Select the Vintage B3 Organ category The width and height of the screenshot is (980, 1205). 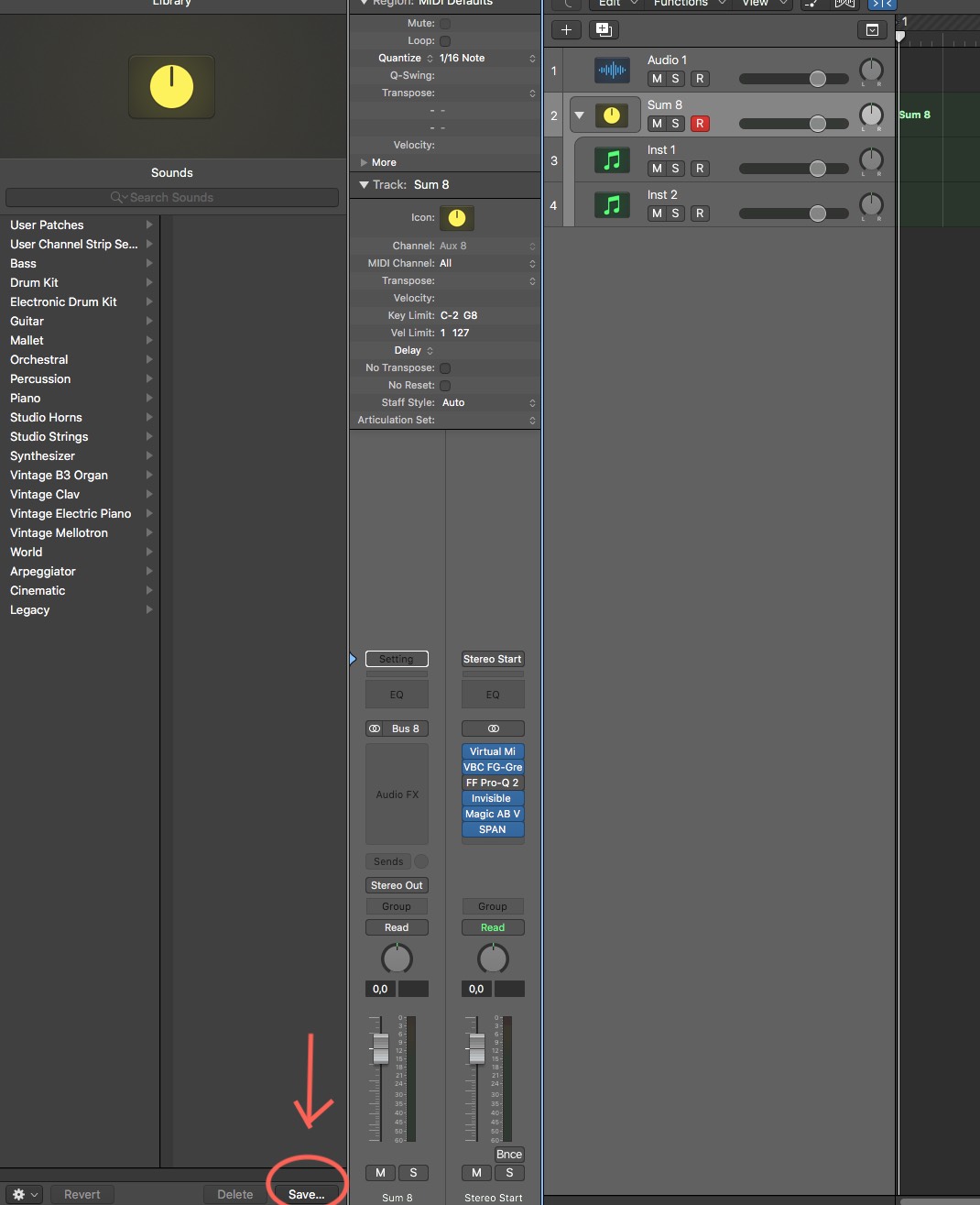pos(81,475)
